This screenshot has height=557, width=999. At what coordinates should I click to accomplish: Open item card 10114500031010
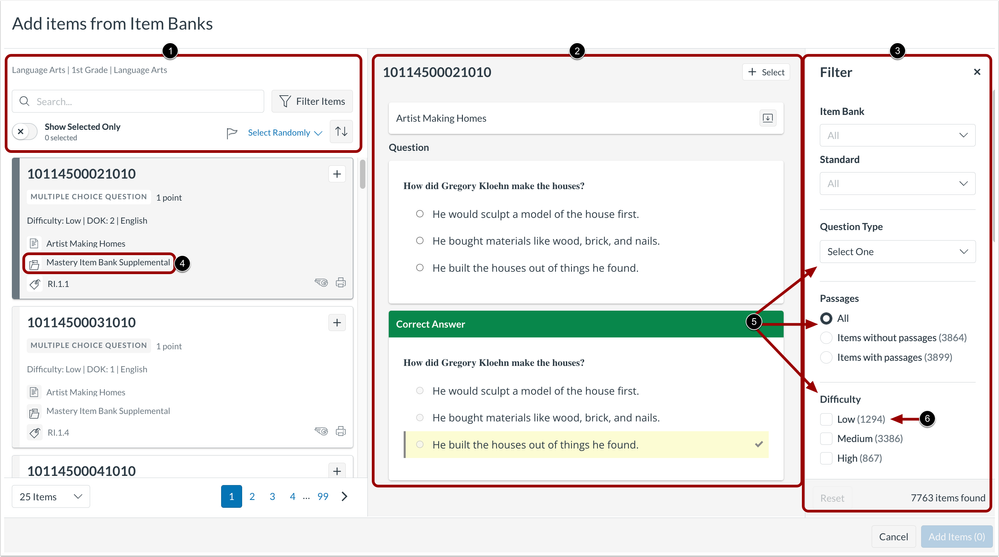click(183, 377)
